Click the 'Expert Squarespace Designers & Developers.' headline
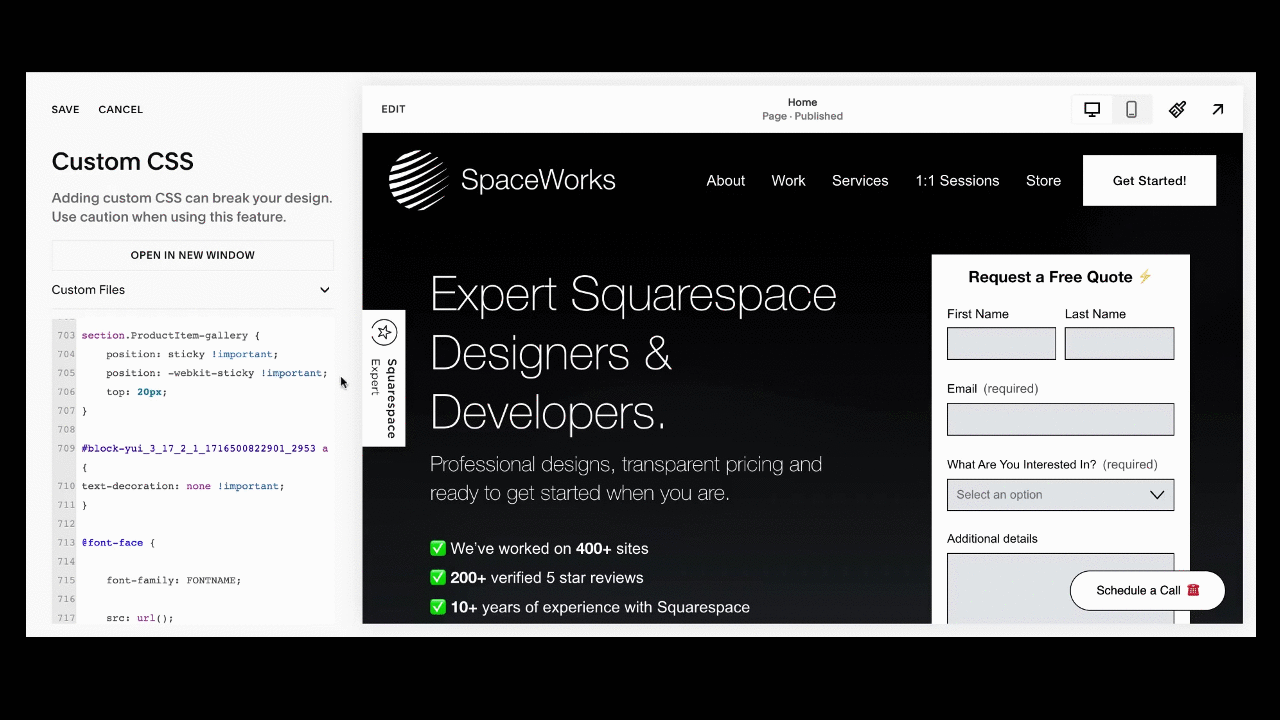This screenshot has height=720, width=1280. [633, 353]
